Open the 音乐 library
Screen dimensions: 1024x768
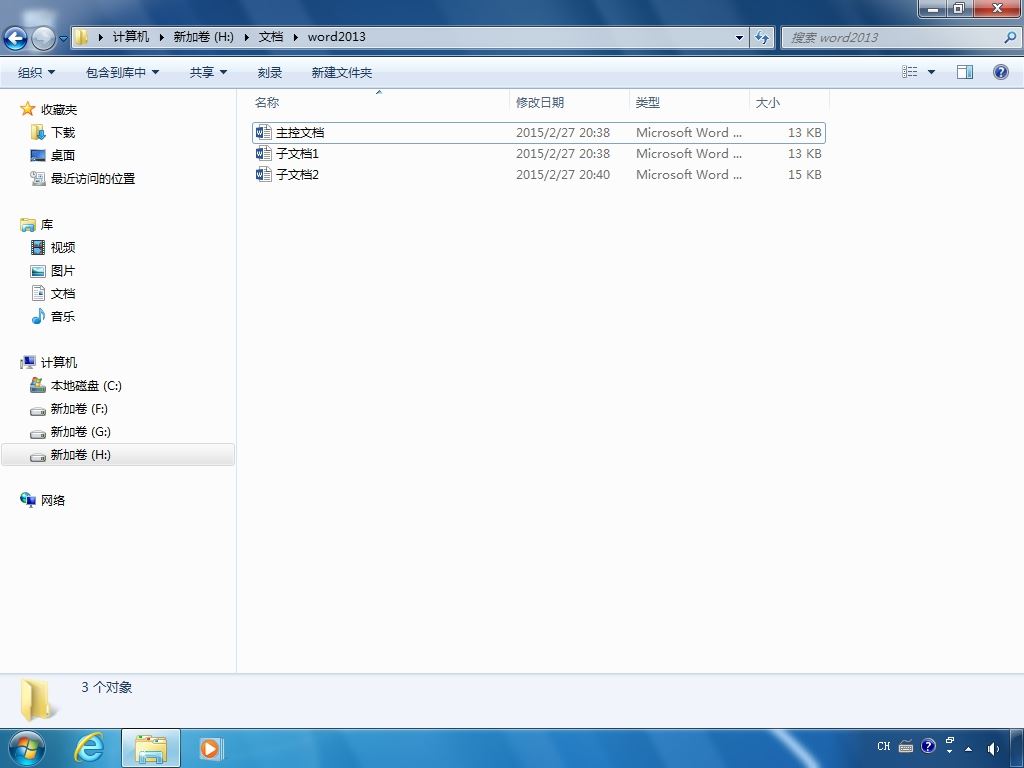(x=63, y=316)
